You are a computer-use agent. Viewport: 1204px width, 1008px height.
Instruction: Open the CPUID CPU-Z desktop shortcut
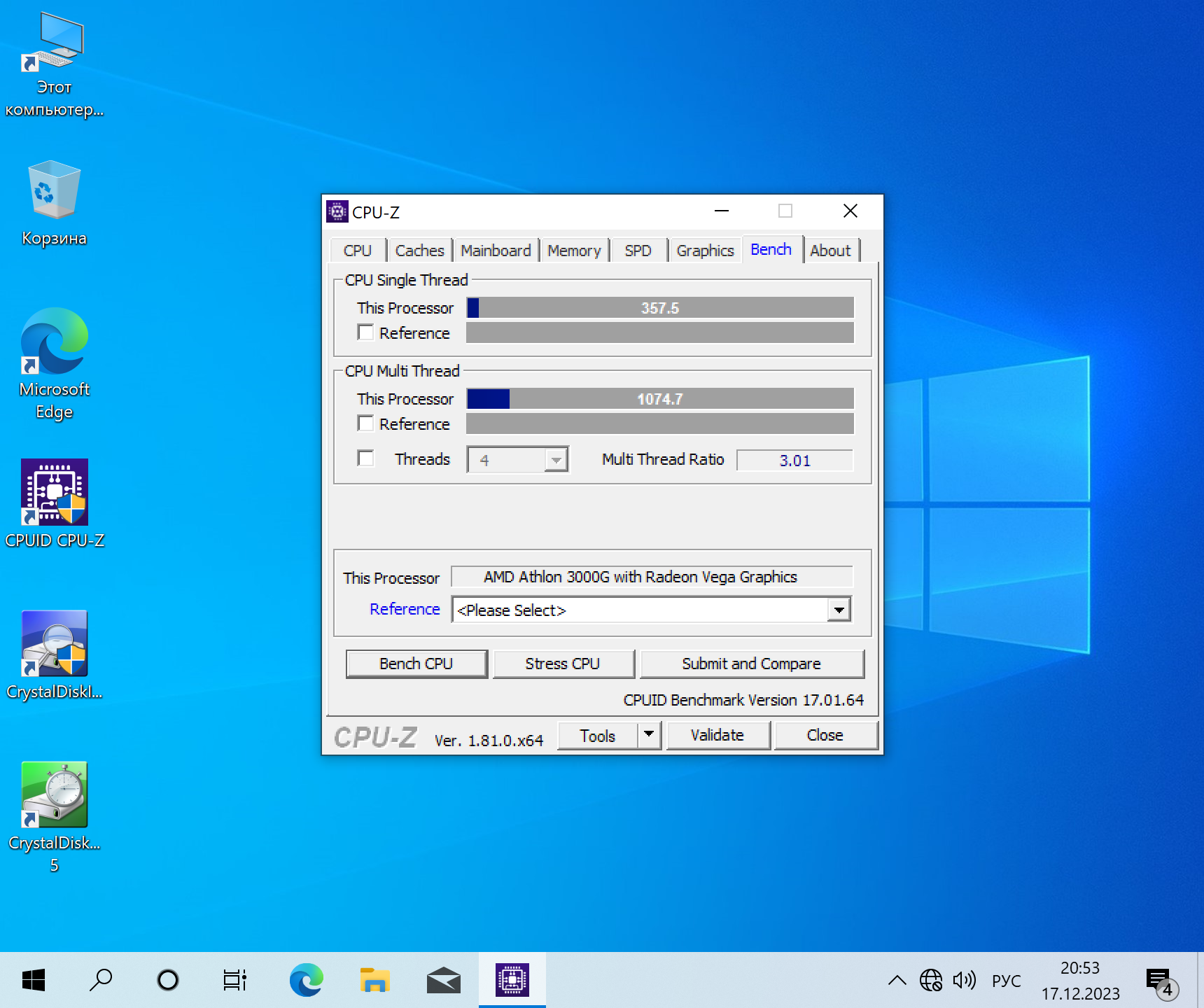tap(55, 492)
